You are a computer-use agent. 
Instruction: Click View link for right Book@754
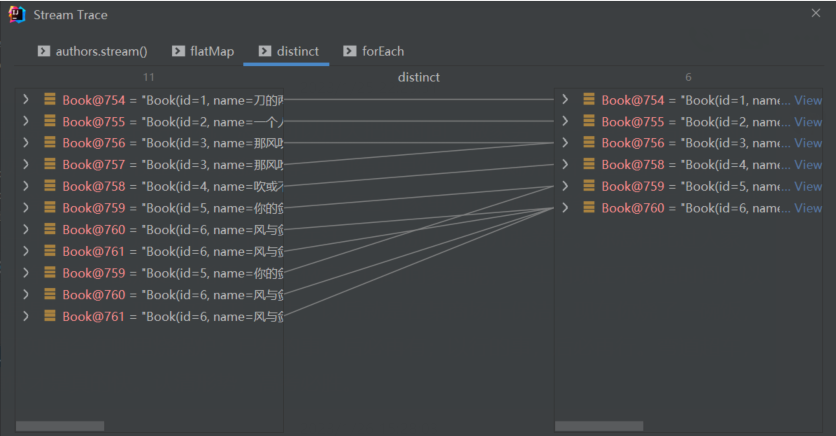click(x=808, y=100)
